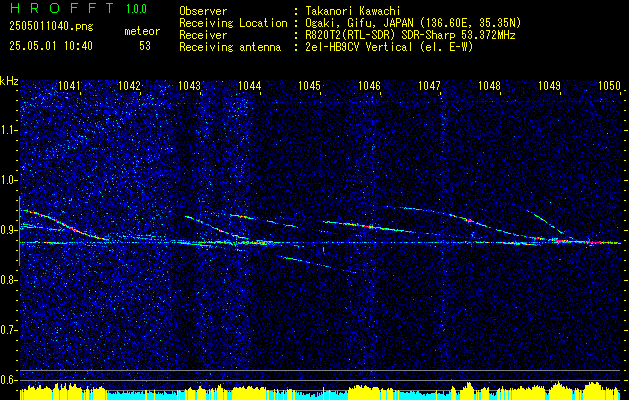The height and width of the screenshot is (400, 629).
Task: Click the 1050 time marker
Action: pyautogui.click(x=609, y=85)
